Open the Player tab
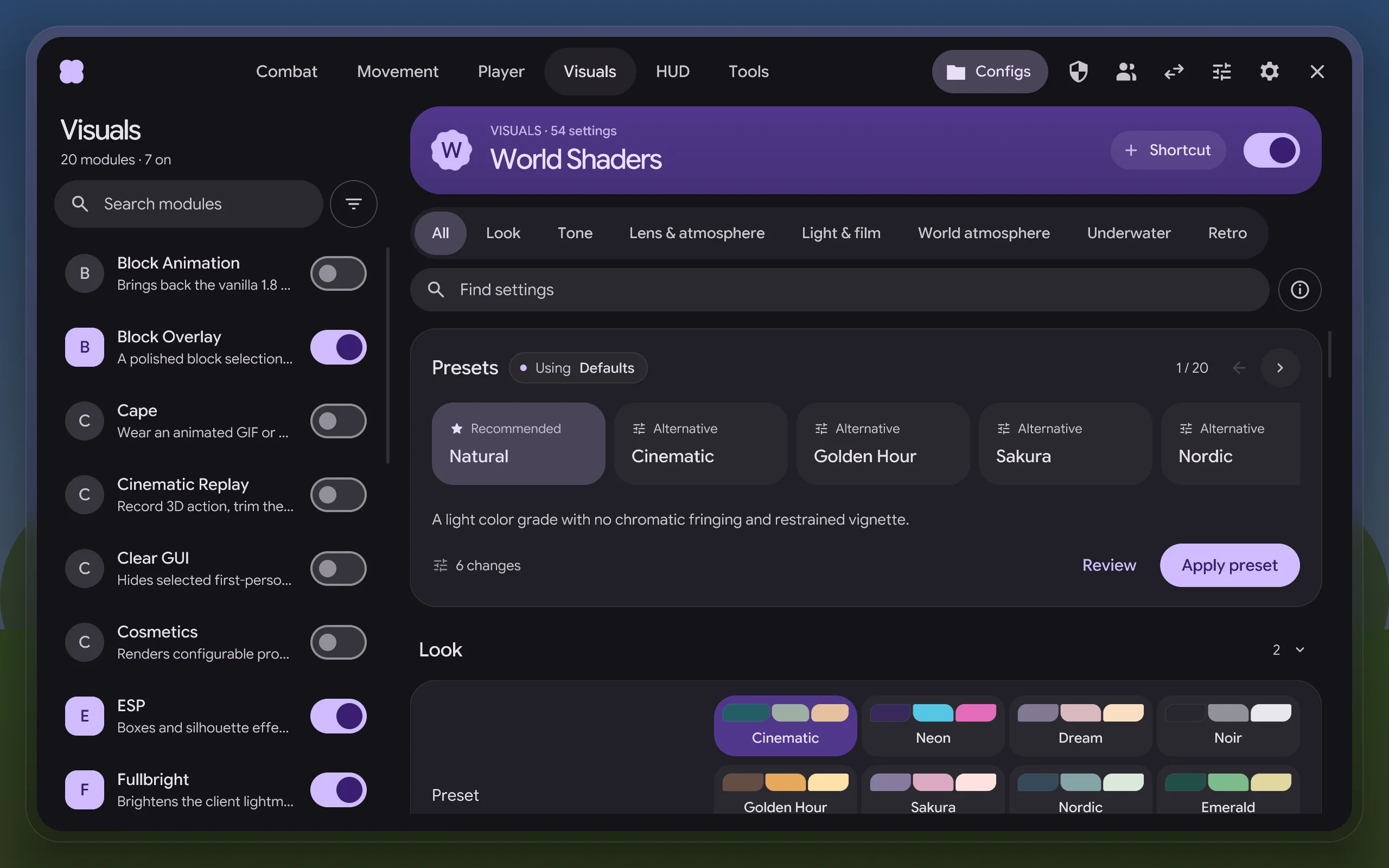The height and width of the screenshot is (868, 1389). point(501,72)
